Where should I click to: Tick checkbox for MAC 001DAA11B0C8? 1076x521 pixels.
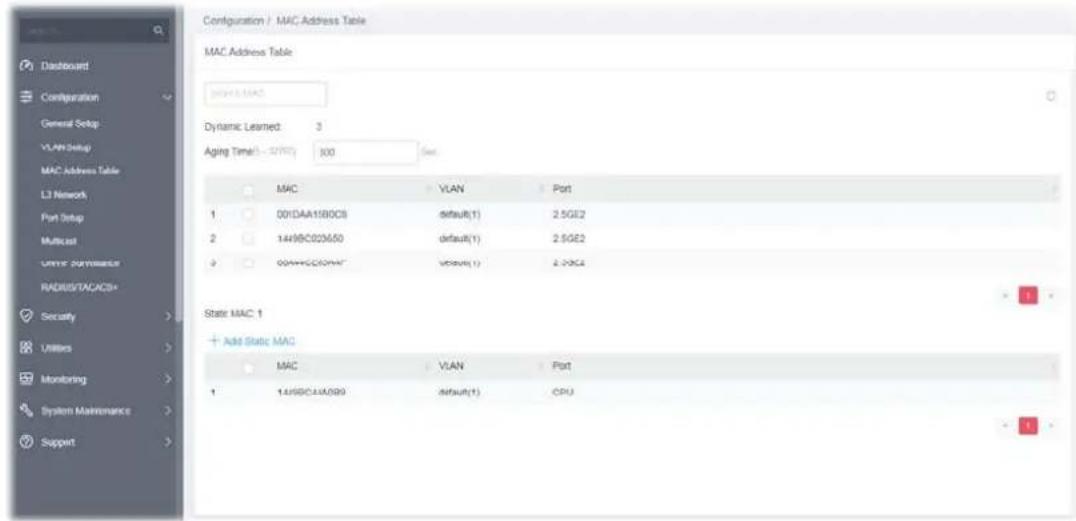coord(249,214)
